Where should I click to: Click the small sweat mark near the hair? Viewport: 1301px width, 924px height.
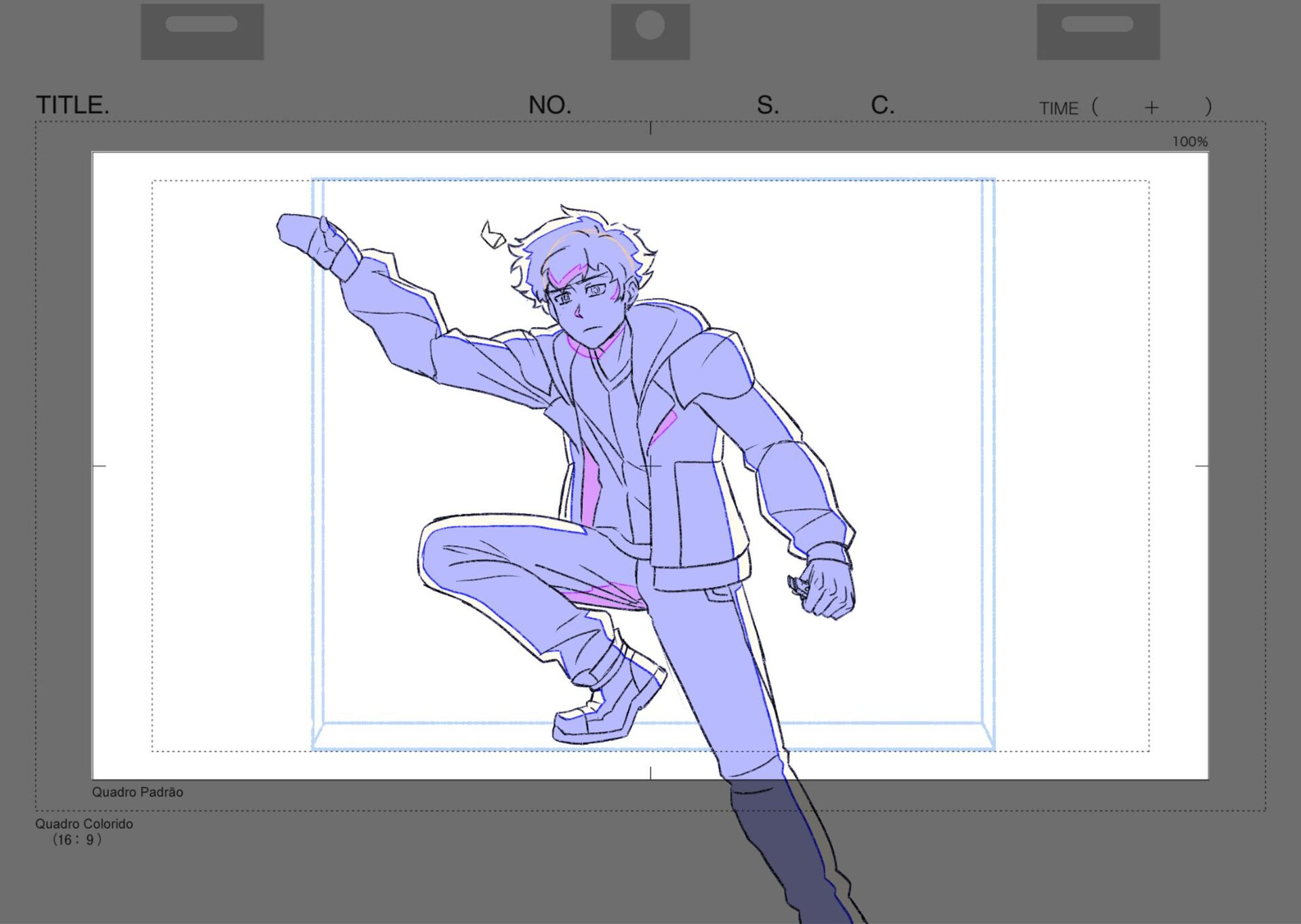[493, 236]
